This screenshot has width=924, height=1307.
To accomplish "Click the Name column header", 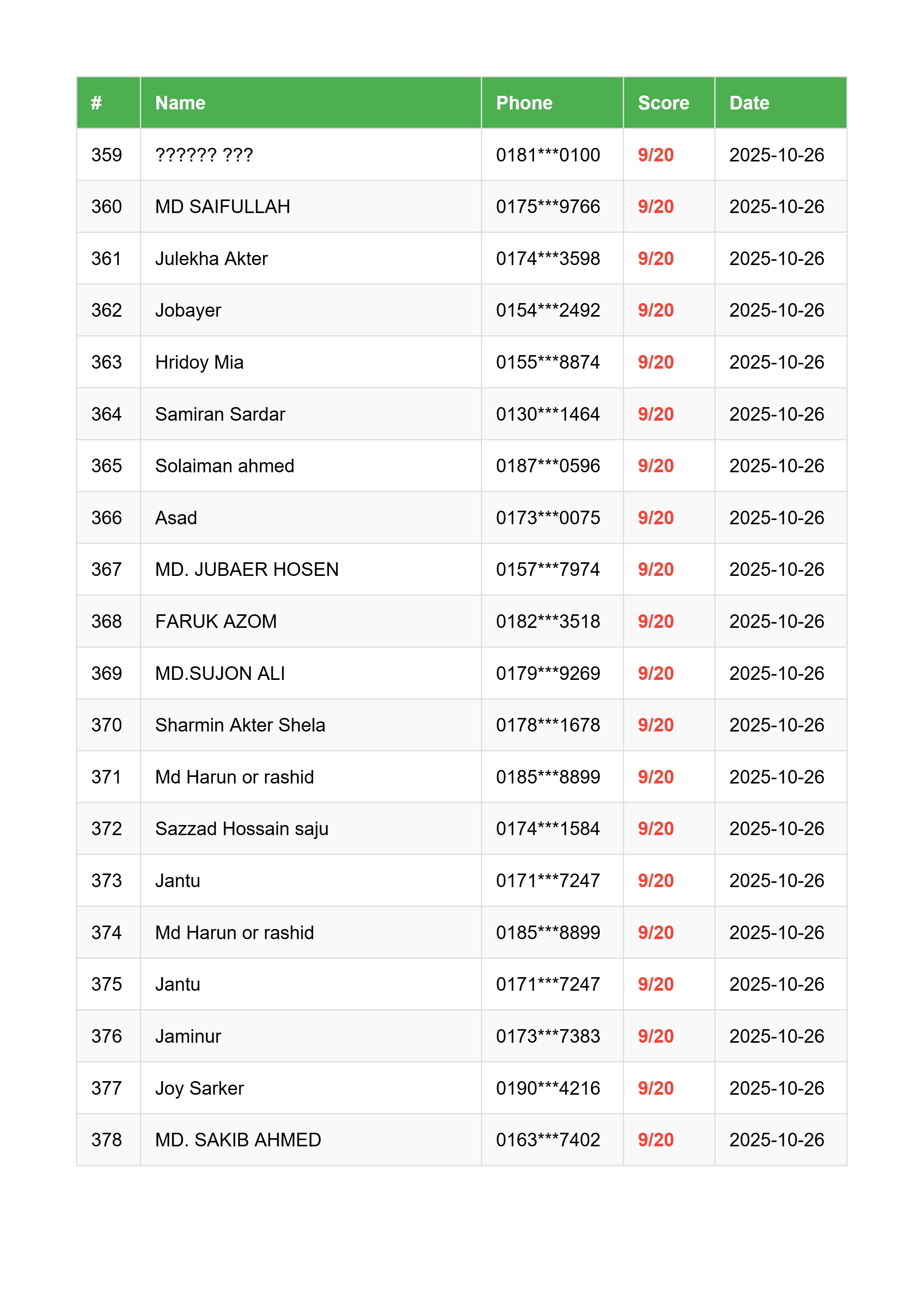I will click(180, 103).
